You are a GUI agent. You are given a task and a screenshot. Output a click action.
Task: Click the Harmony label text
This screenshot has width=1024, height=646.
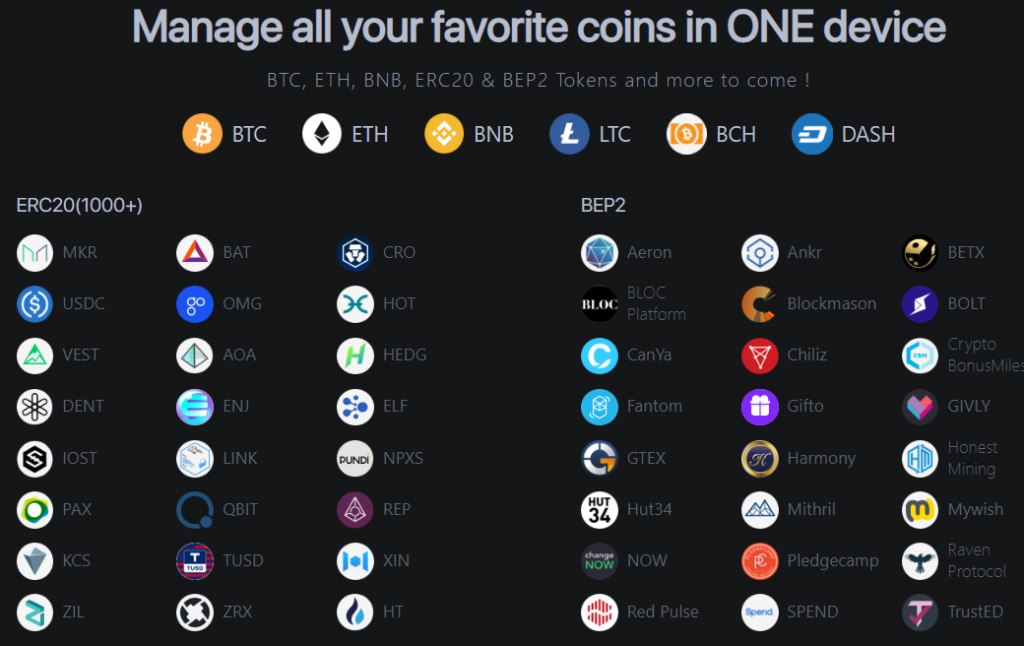pos(821,458)
